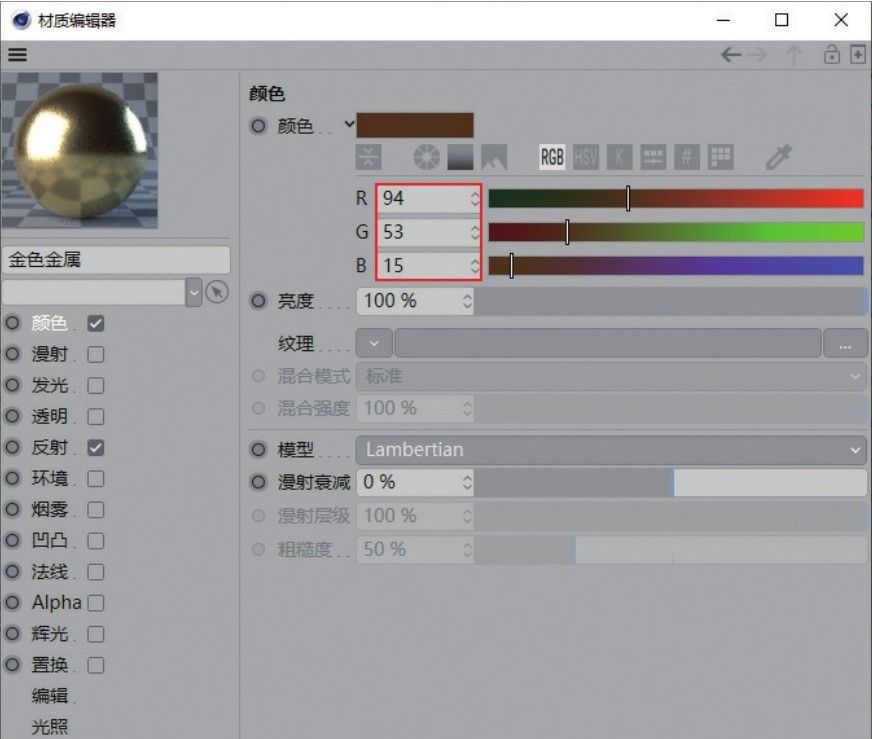
Task: Click the gold sphere material preview
Action: click(x=80, y=150)
